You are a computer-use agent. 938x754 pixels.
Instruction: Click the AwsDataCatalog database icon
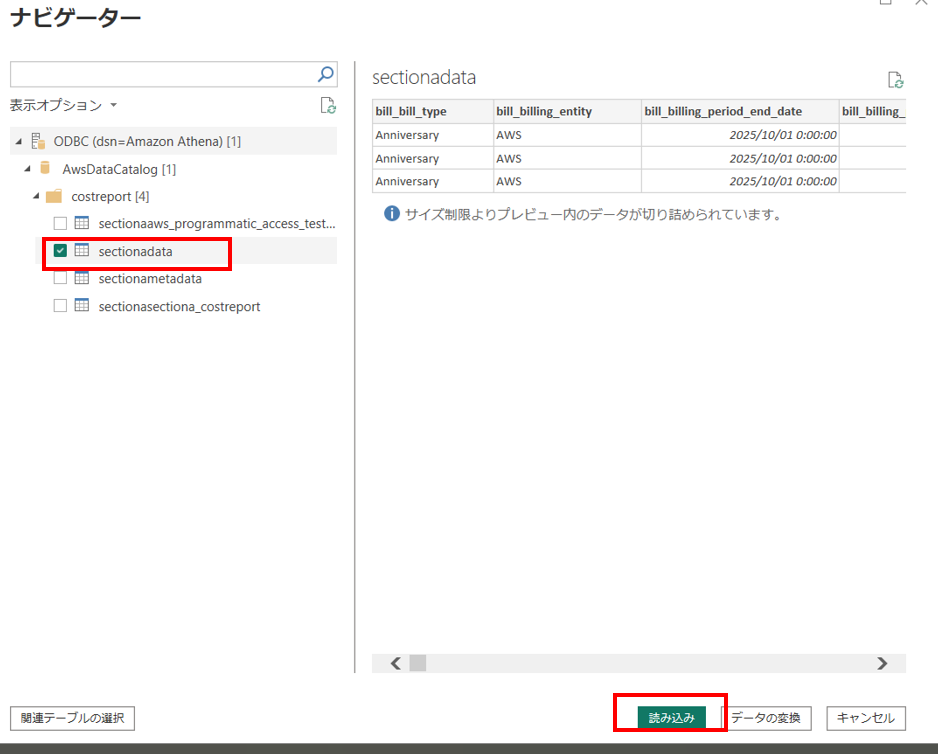45,168
